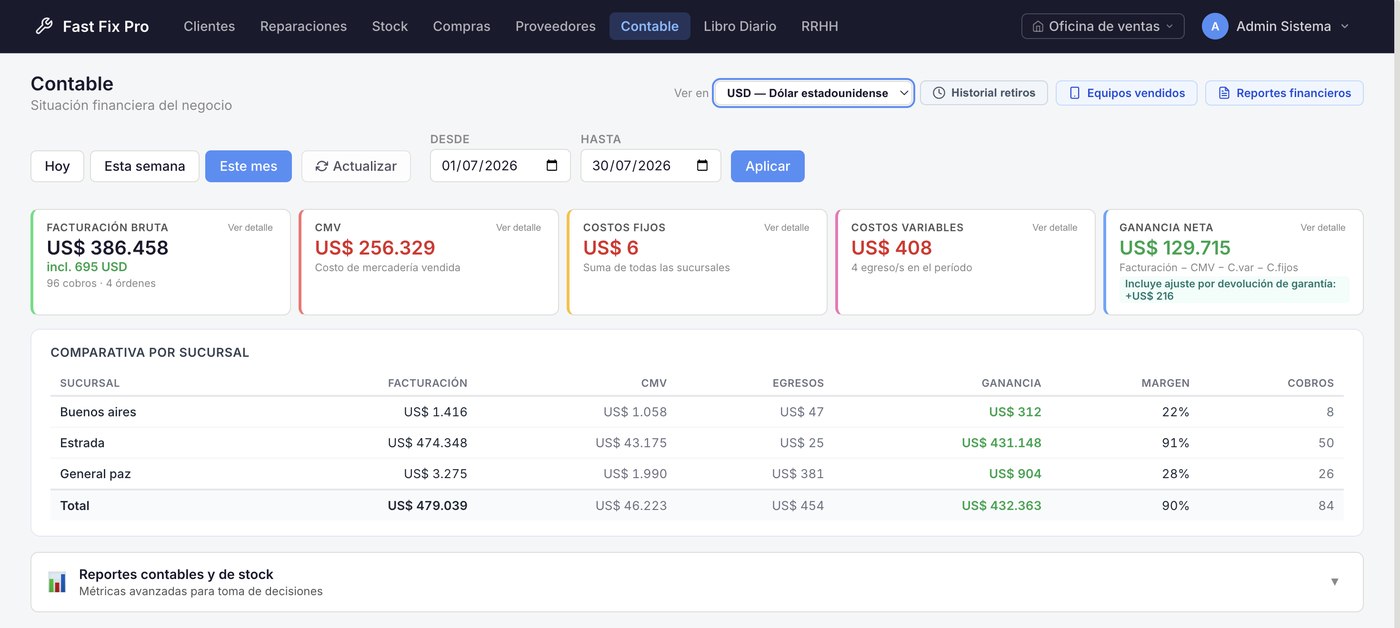Open the calendar picker in Desde field
The image size is (1400, 628).
[552, 166]
